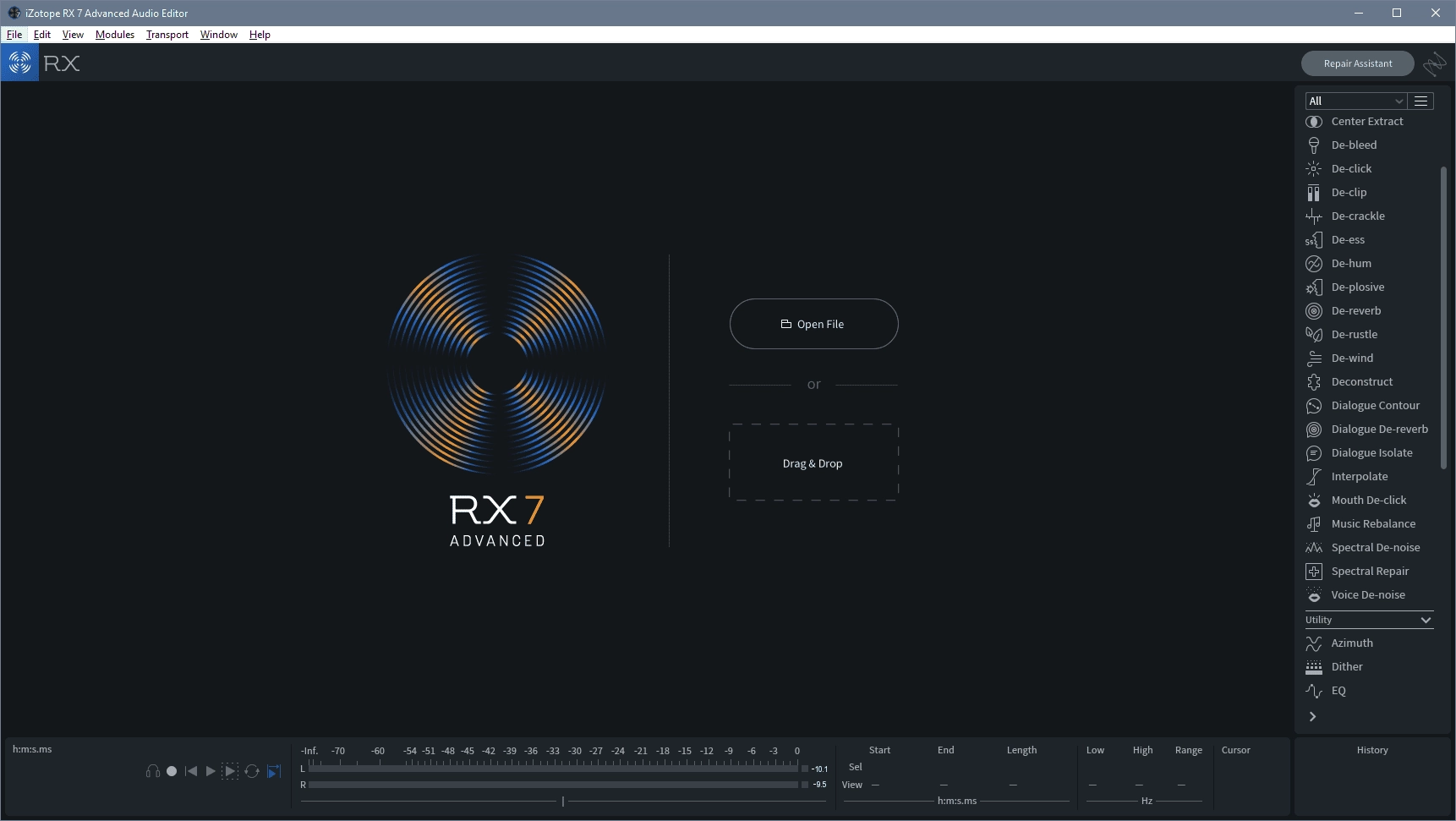This screenshot has width=1456, height=821.
Task: Open the Deconstruct module icon
Action: coord(1314,382)
